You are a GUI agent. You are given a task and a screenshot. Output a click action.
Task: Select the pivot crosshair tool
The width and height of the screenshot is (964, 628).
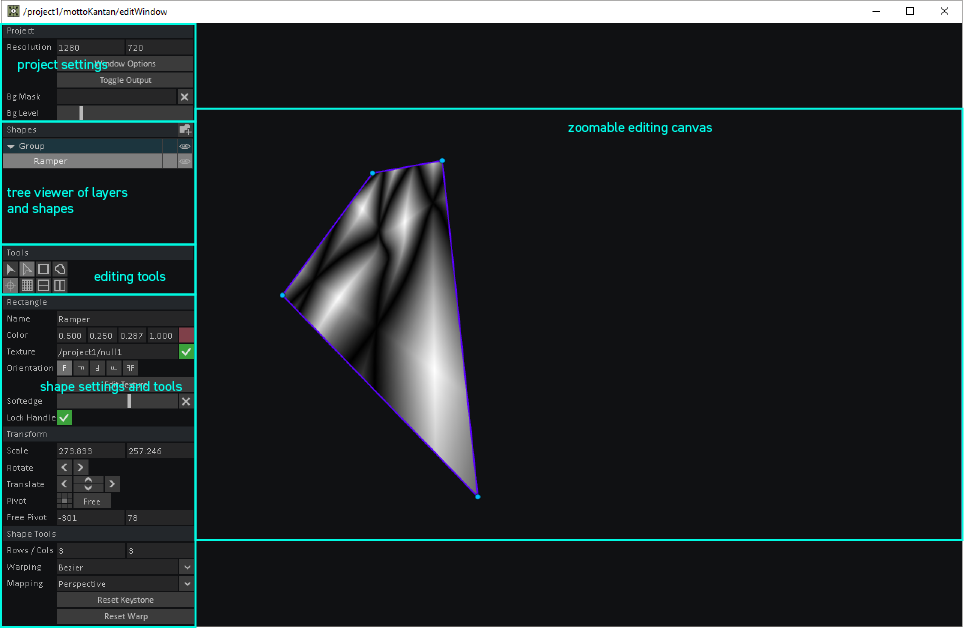pos(10,285)
